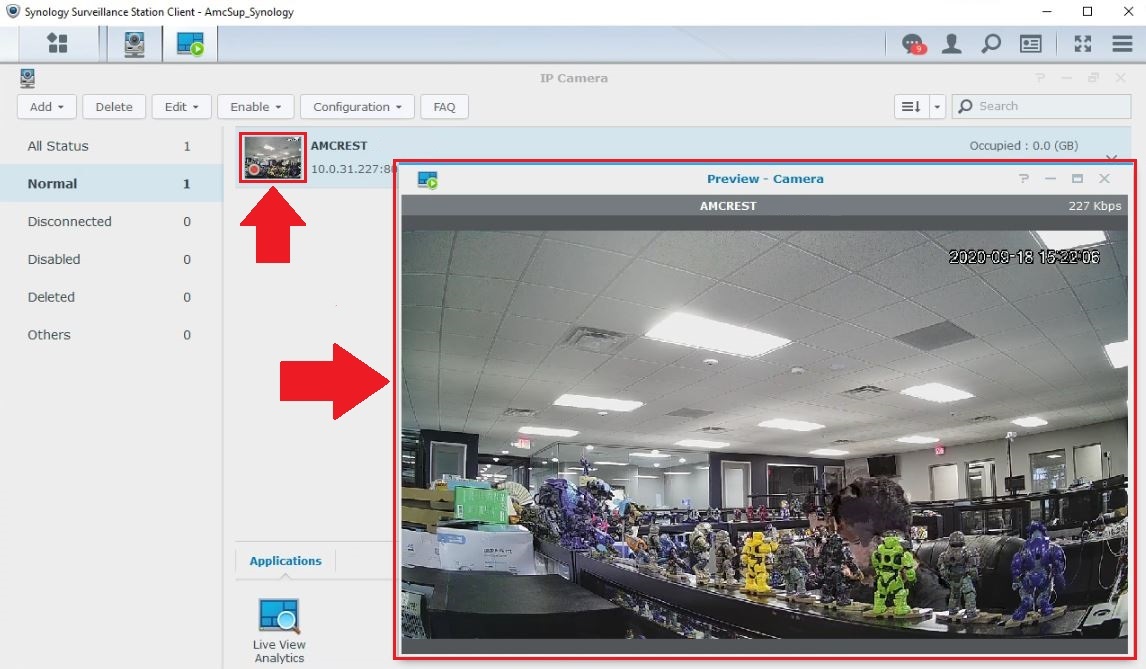Screen dimensions: 1146x669
Task: Close the Preview - Camera window
Action: [1104, 178]
